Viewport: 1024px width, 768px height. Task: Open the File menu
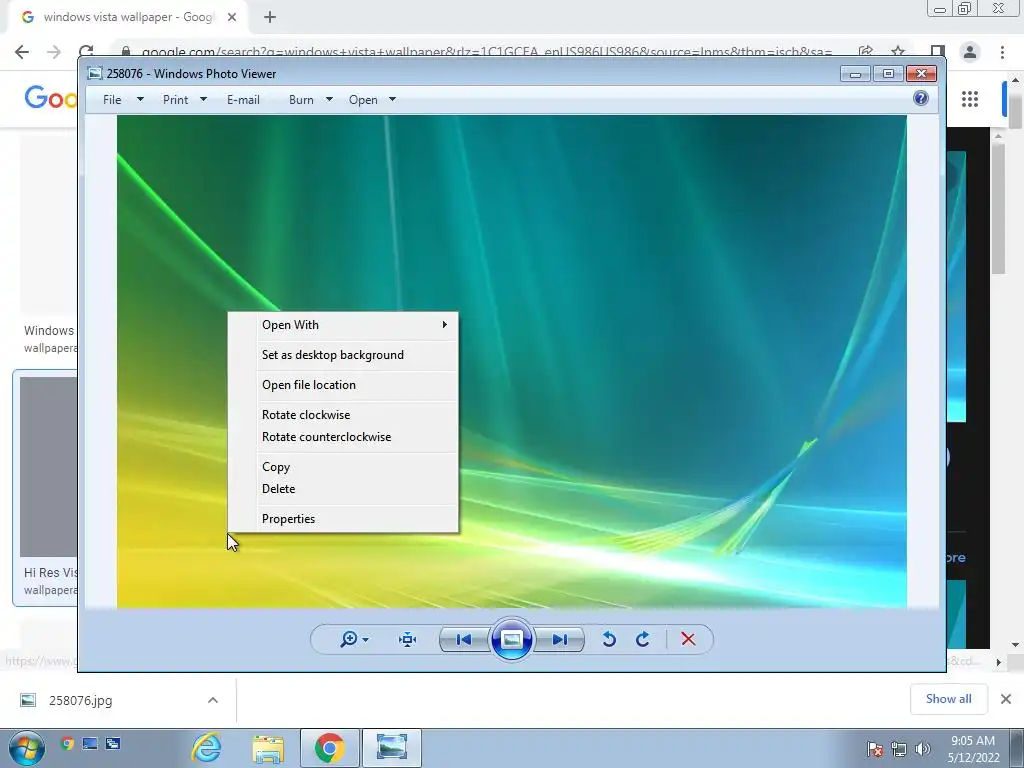[112, 100]
